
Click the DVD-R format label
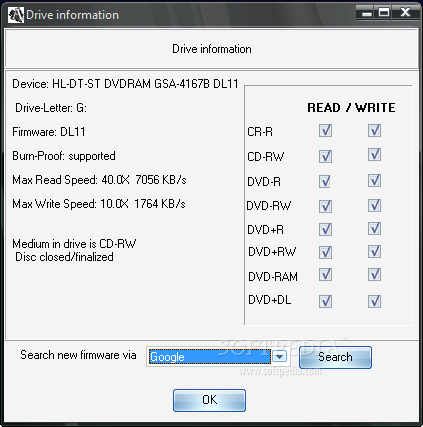(264, 182)
